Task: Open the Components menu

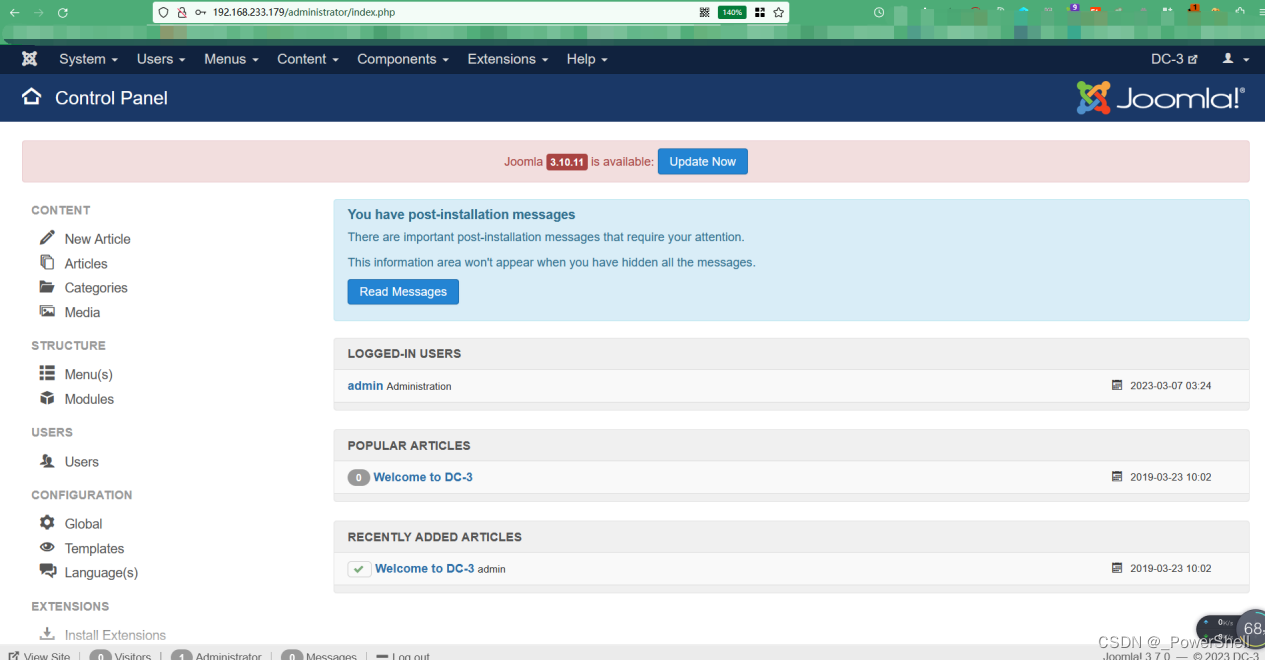Action: click(403, 59)
